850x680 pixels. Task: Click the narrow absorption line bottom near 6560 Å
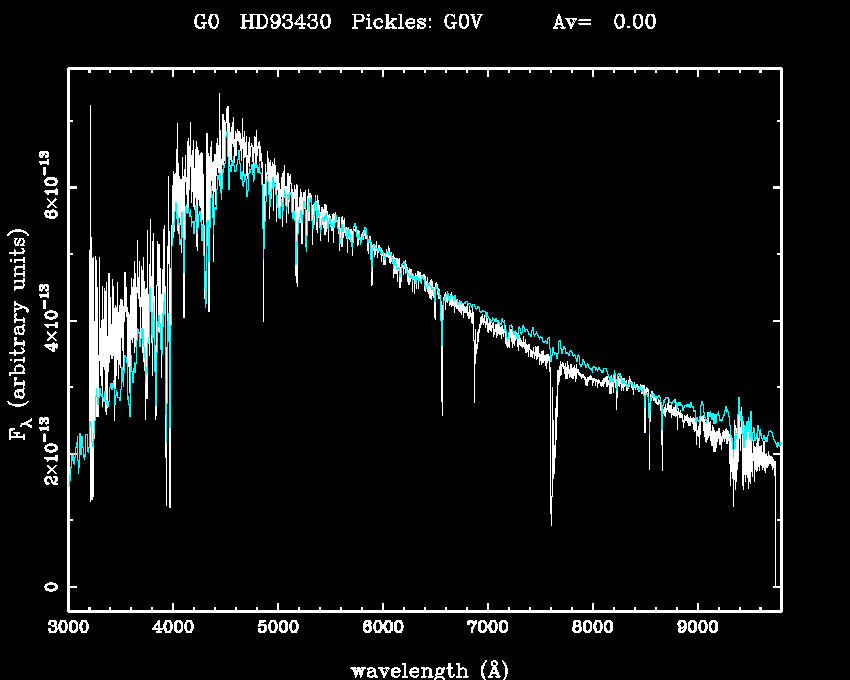442,413
